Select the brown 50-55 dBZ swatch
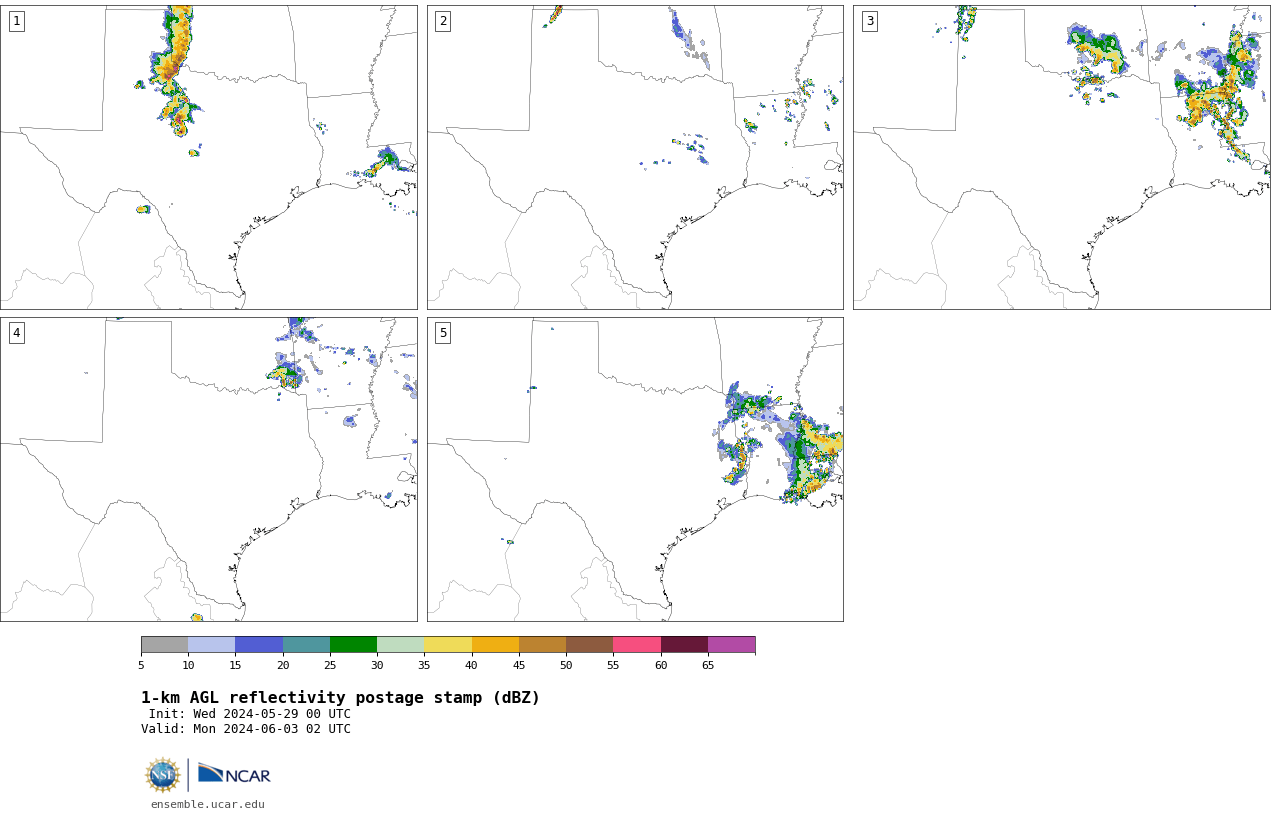The width and height of the screenshot is (1280, 815). (589, 644)
